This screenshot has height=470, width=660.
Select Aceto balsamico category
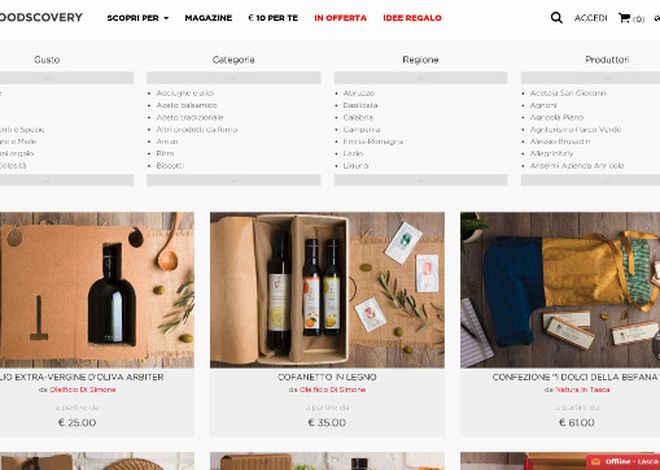coord(187,105)
